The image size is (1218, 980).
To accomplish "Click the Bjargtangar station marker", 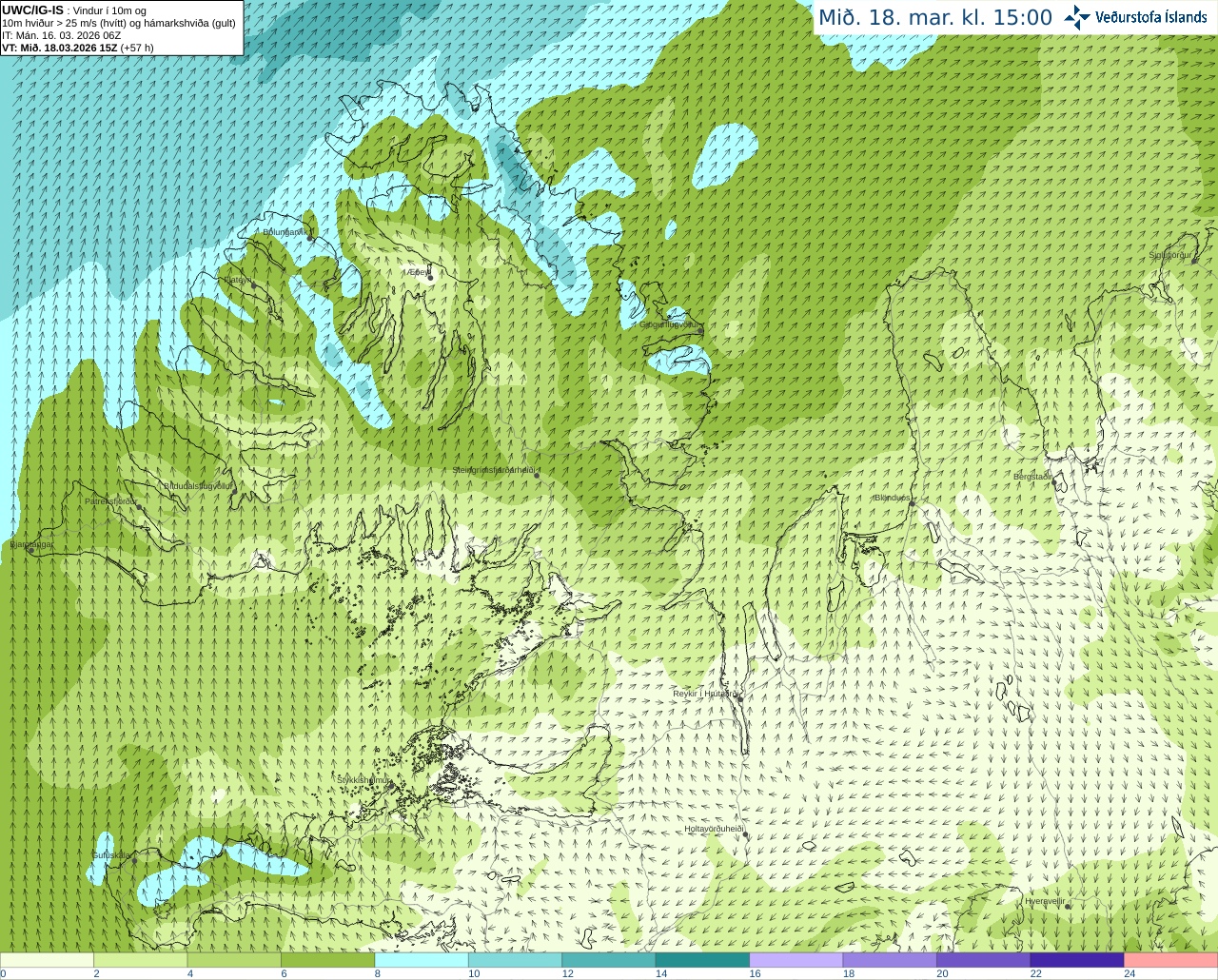I will (30, 551).
